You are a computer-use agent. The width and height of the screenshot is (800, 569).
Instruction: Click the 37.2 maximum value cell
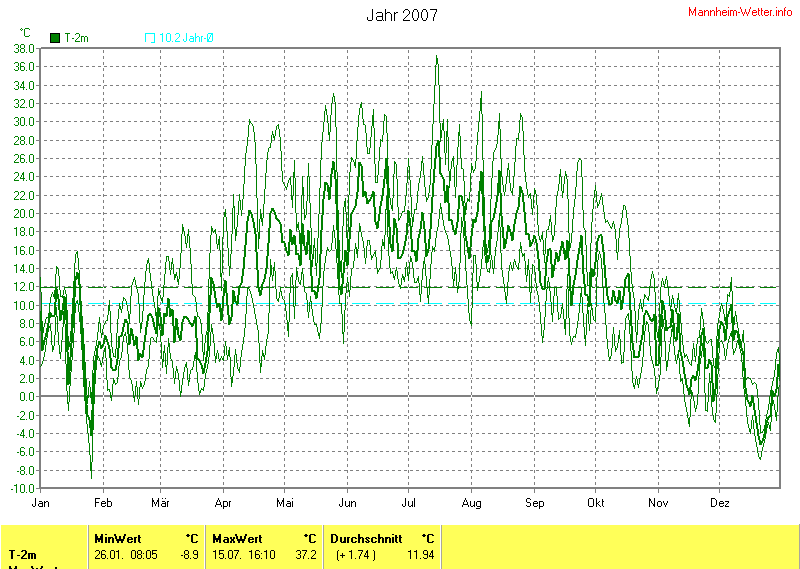pyautogui.click(x=305, y=554)
